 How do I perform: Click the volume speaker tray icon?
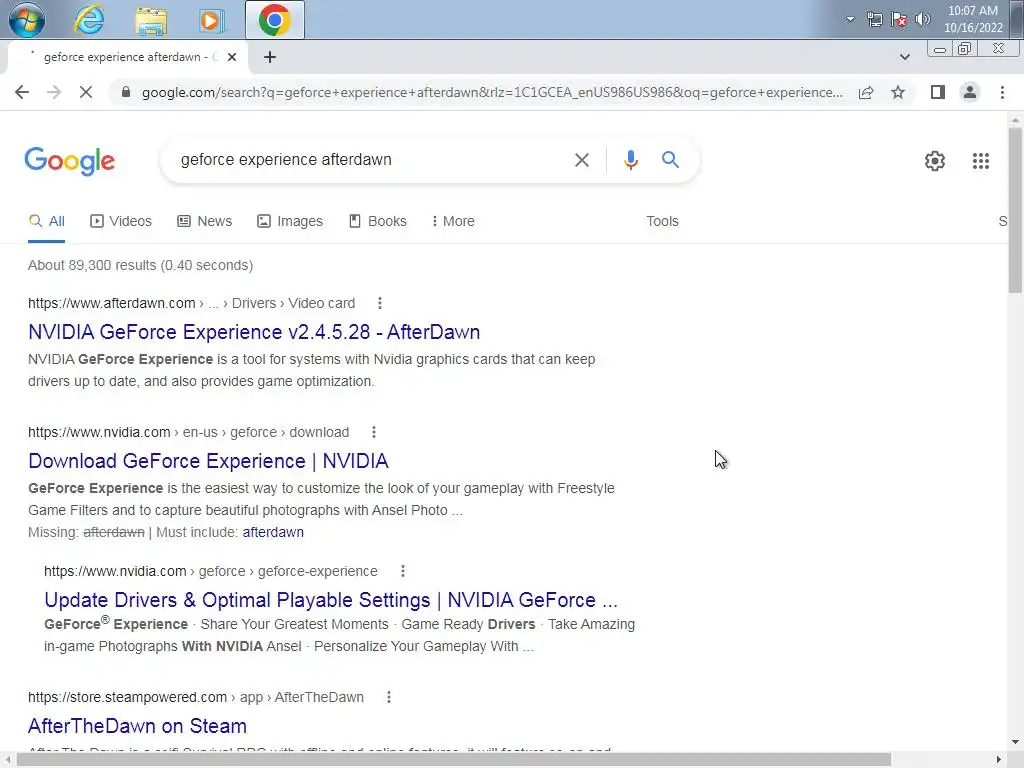pos(922,19)
